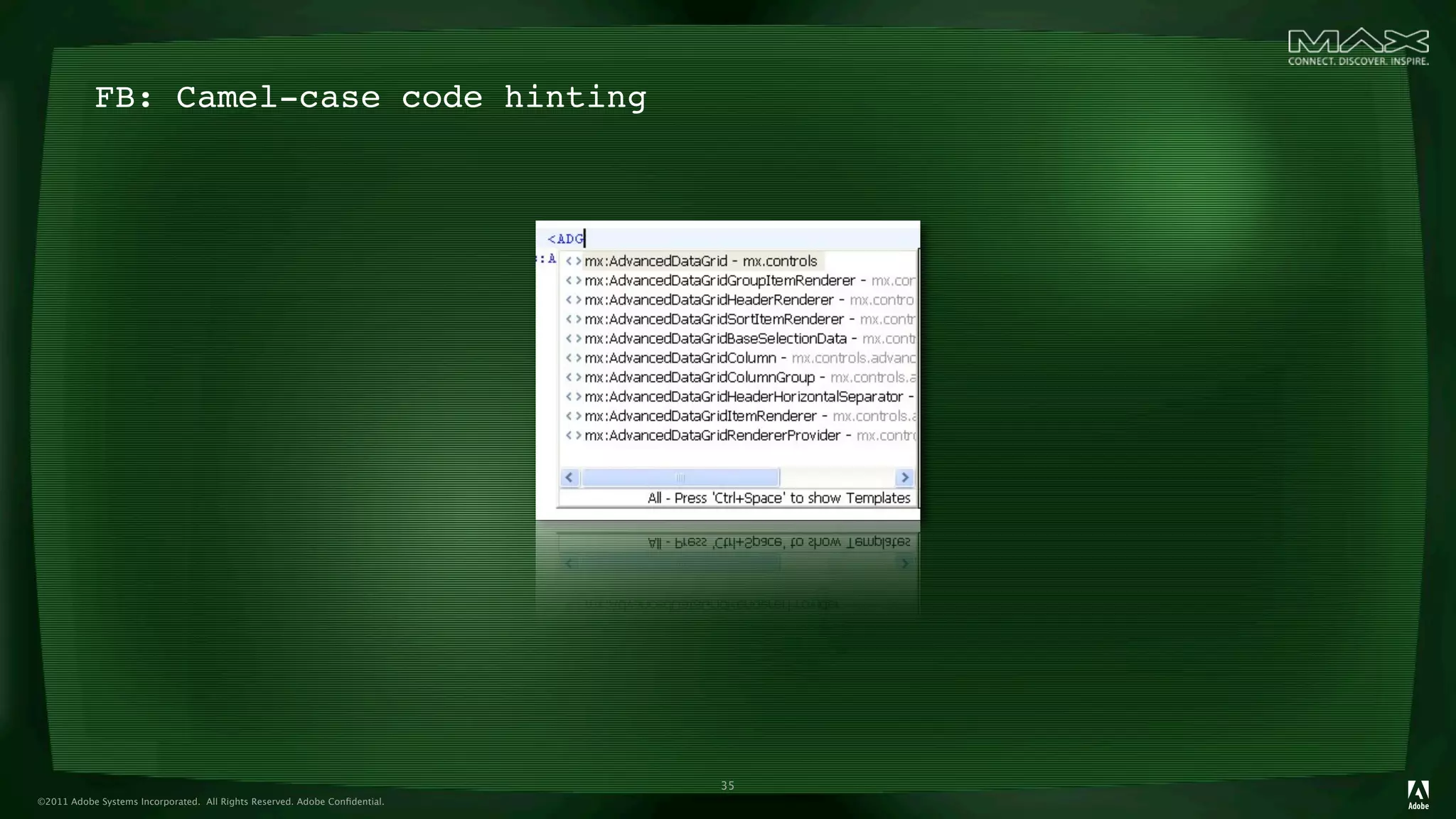
Task: Click tag icon beside AdvancedDataGridBaseSelectionData
Action: coord(573,338)
